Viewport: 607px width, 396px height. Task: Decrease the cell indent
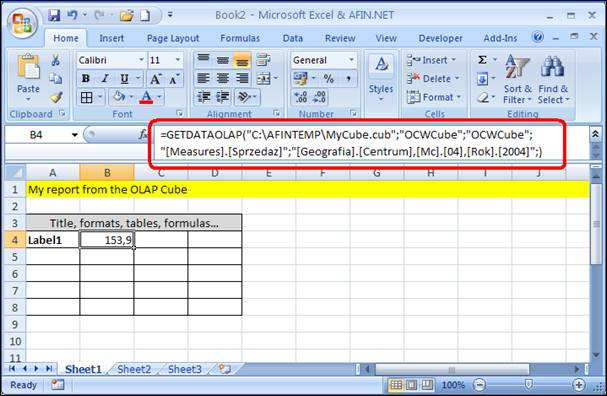203,97
